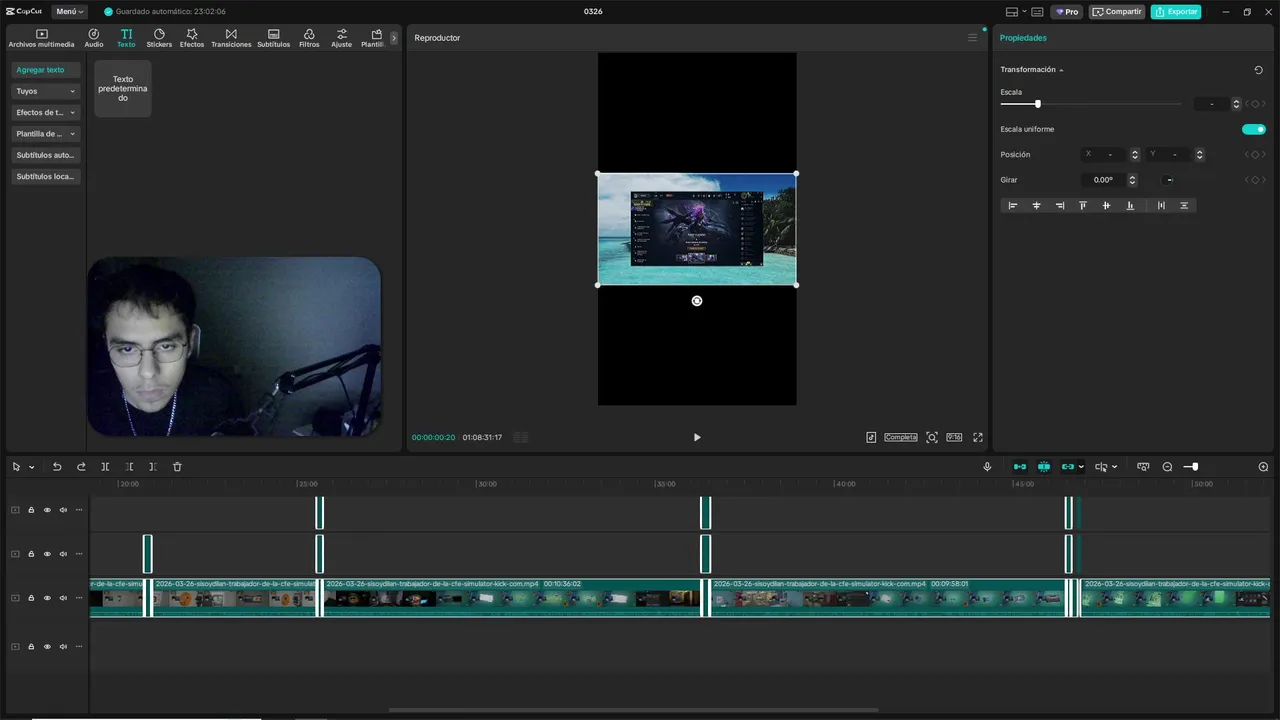The height and width of the screenshot is (720, 1280).
Task: Click the Exportar button
Action: pyautogui.click(x=1176, y=12)
